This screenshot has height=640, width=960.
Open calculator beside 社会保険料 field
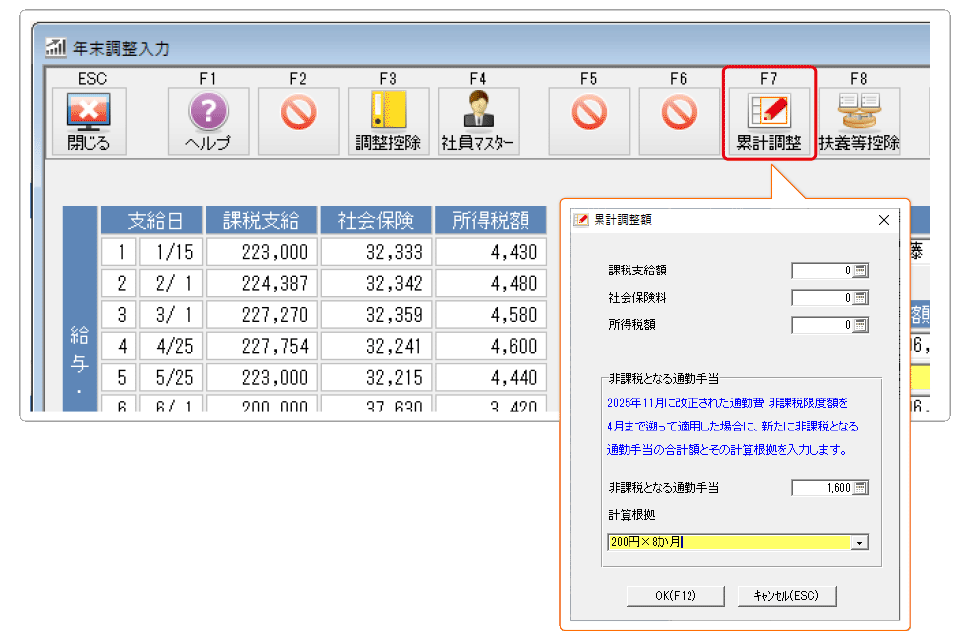(861, 298)
